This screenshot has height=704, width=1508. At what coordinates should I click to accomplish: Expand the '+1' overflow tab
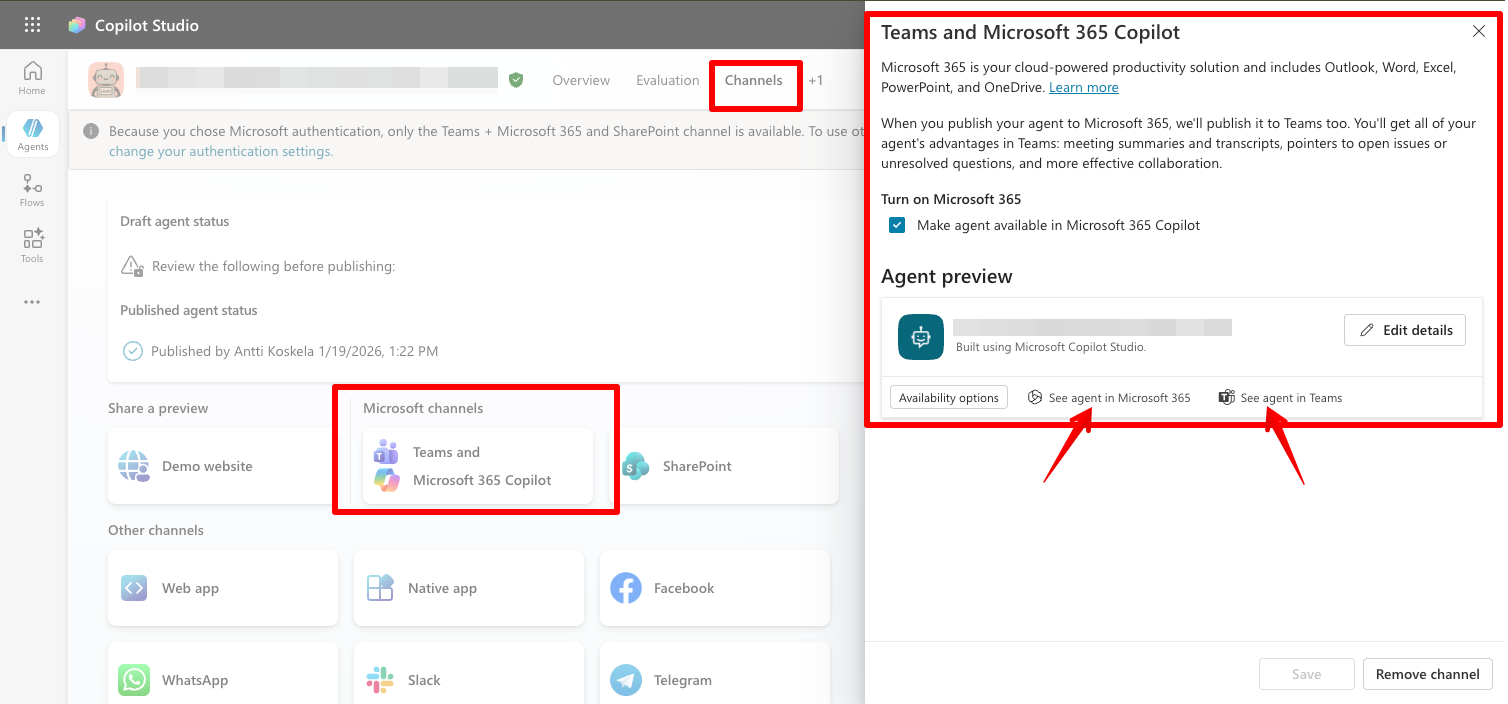click(x=818, y=80)
